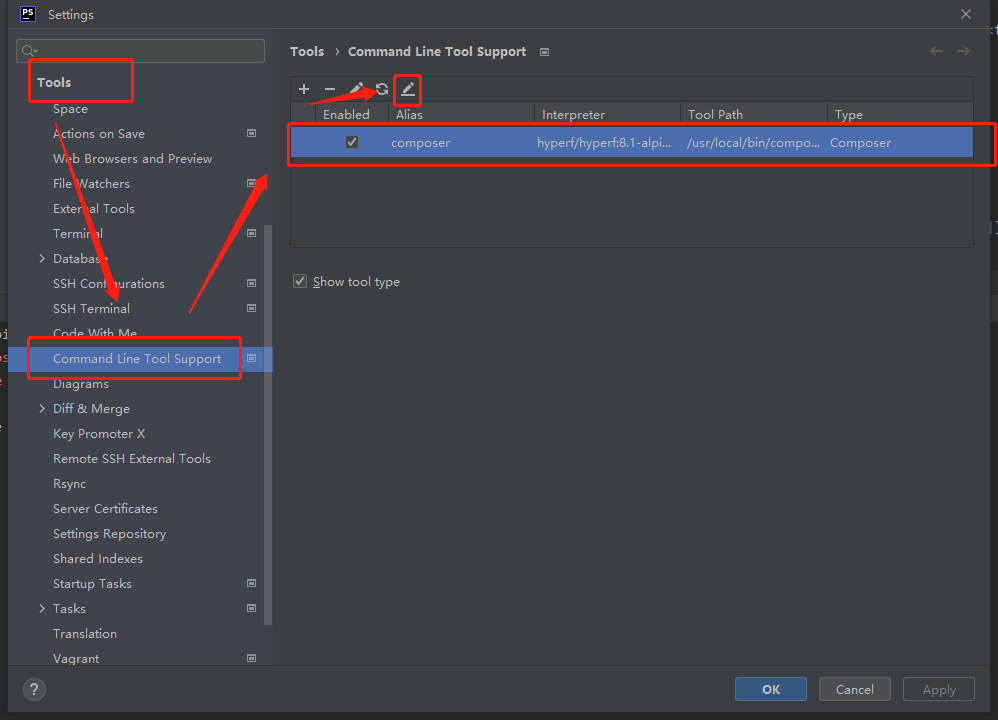Open External Tools settings
The height and width of the screenshot is (720, 998).
tap(94, 208)
